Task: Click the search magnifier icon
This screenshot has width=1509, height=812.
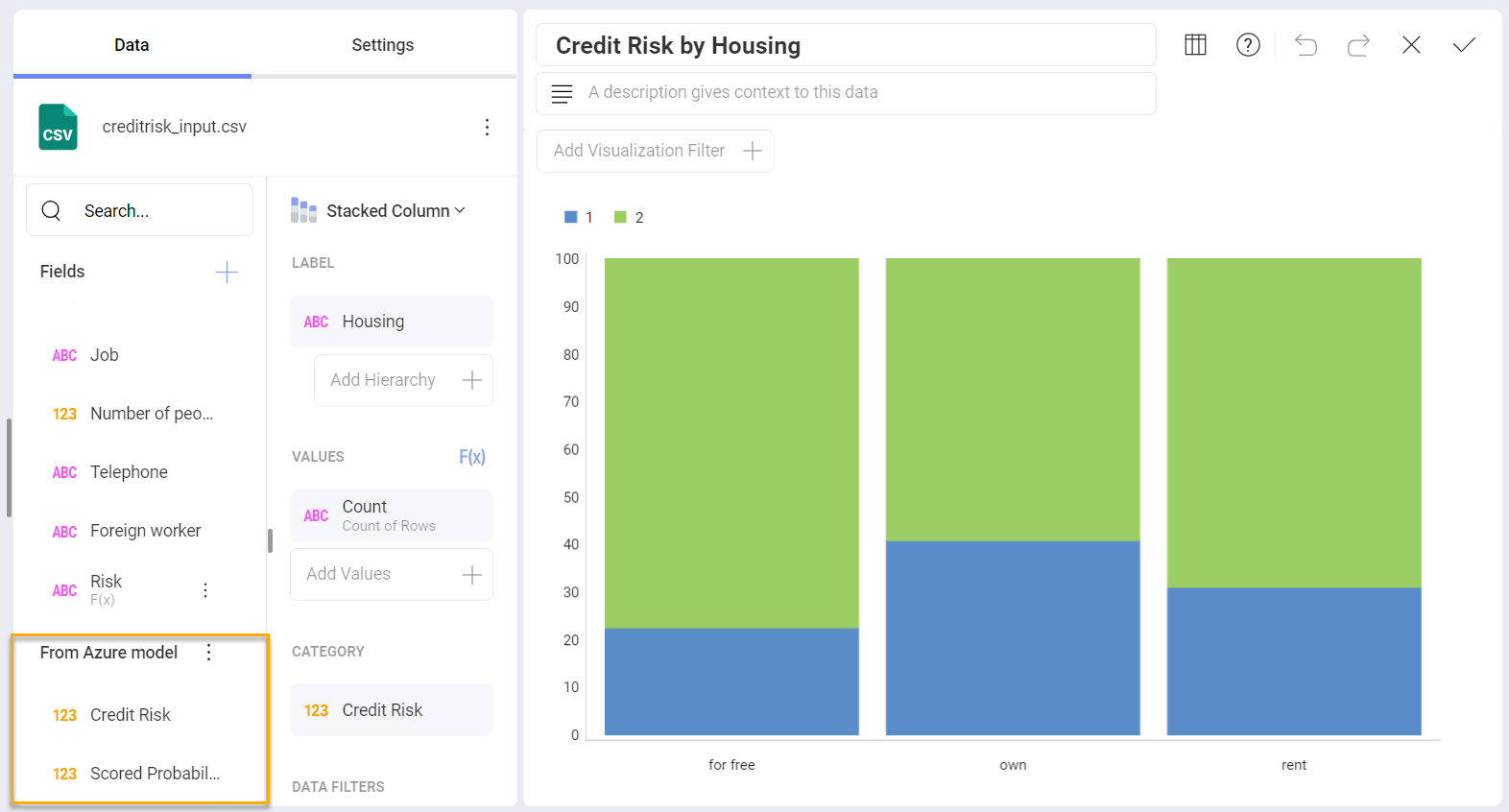Action: point(52,210)
